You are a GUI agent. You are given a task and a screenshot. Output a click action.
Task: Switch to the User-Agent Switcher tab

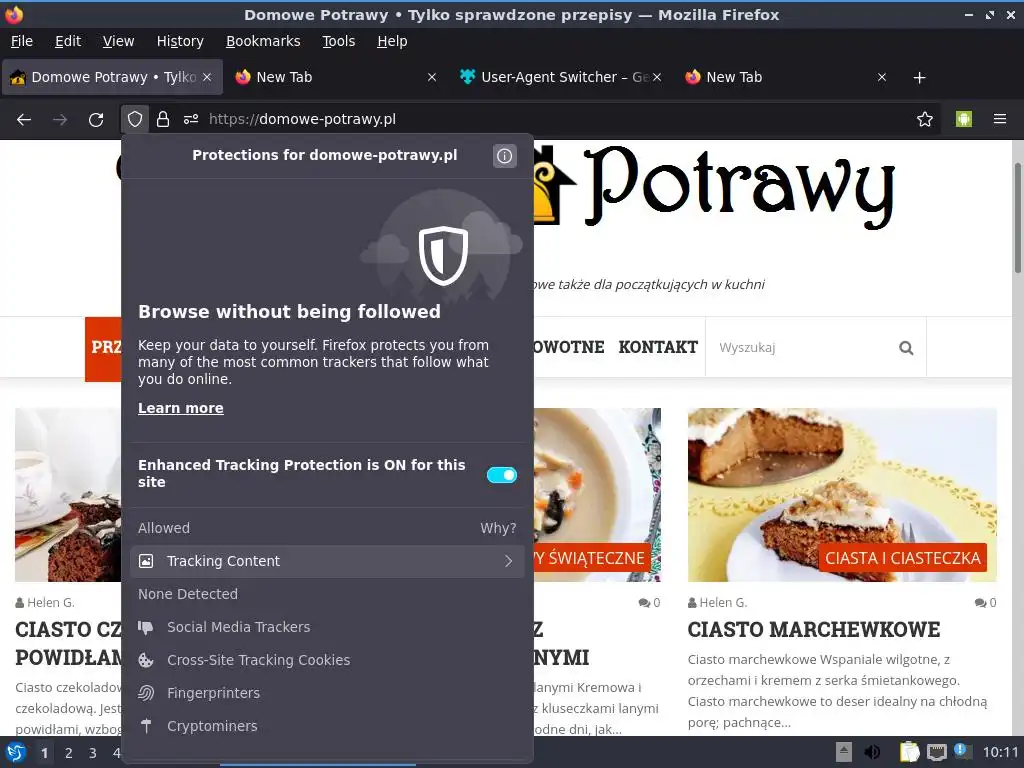561,77
